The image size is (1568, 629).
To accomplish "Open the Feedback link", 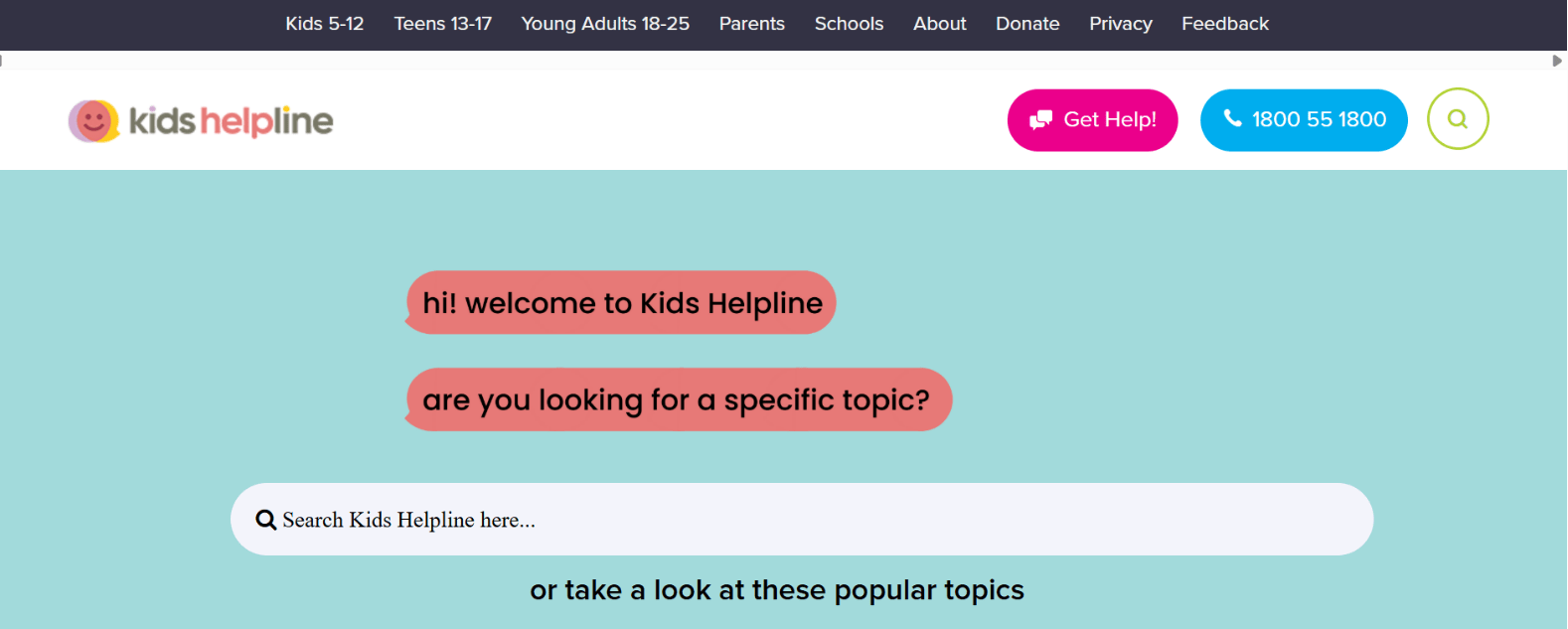I will (x=1224, y=24).
